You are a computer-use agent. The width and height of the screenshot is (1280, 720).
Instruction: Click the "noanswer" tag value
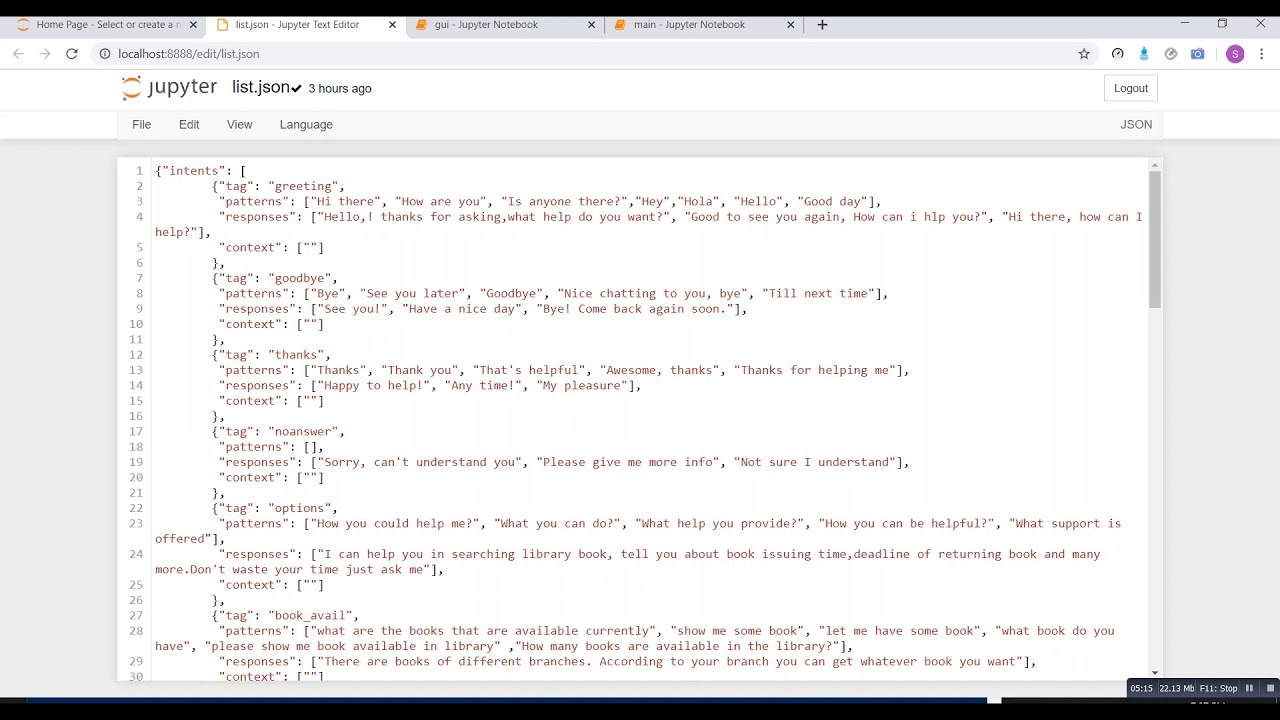303,432
